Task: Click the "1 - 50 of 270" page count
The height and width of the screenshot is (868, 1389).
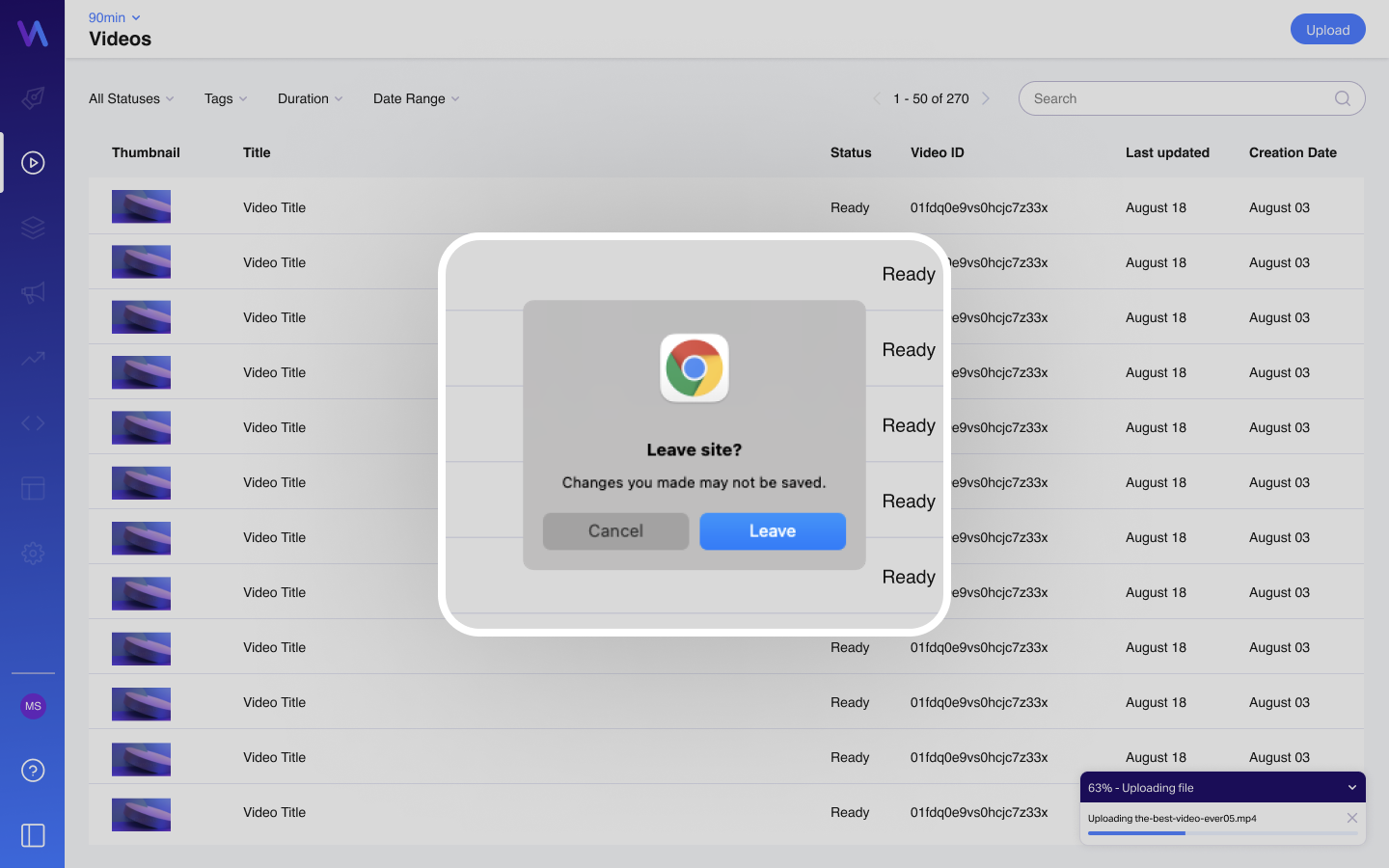Action: 931,98
